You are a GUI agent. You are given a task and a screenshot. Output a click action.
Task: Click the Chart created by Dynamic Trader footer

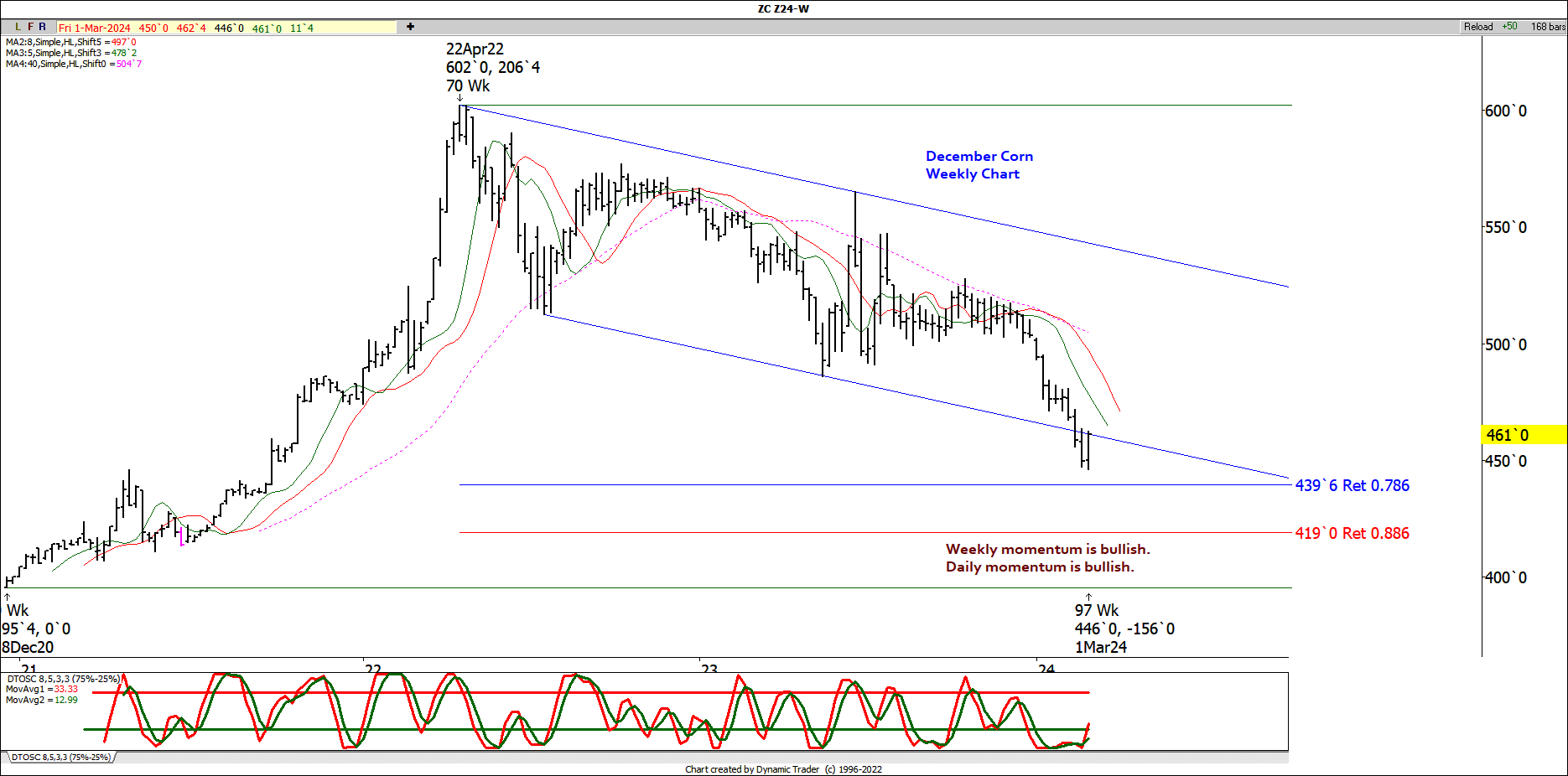coord(783,769)
